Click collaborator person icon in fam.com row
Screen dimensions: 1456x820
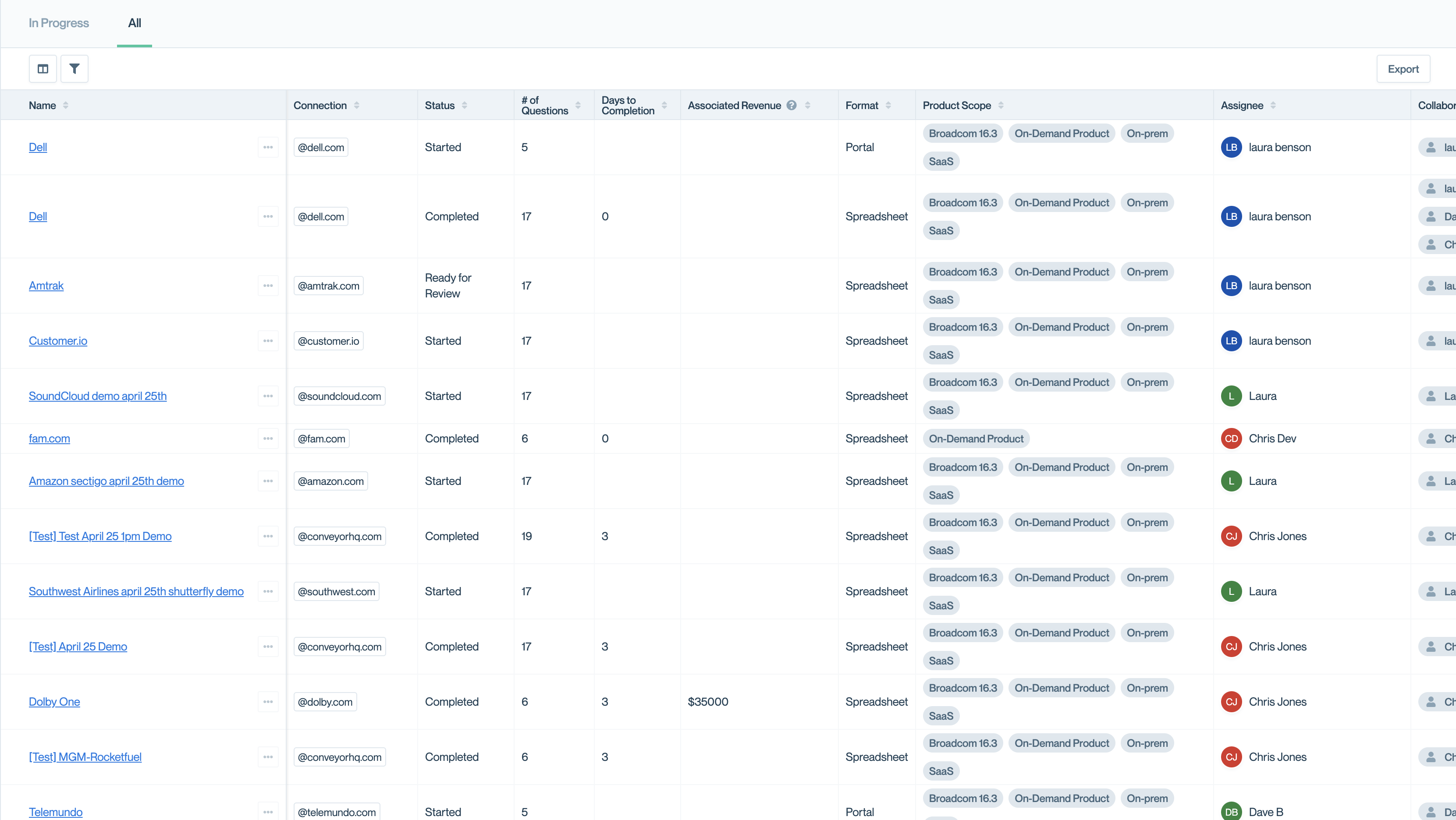1431,439
